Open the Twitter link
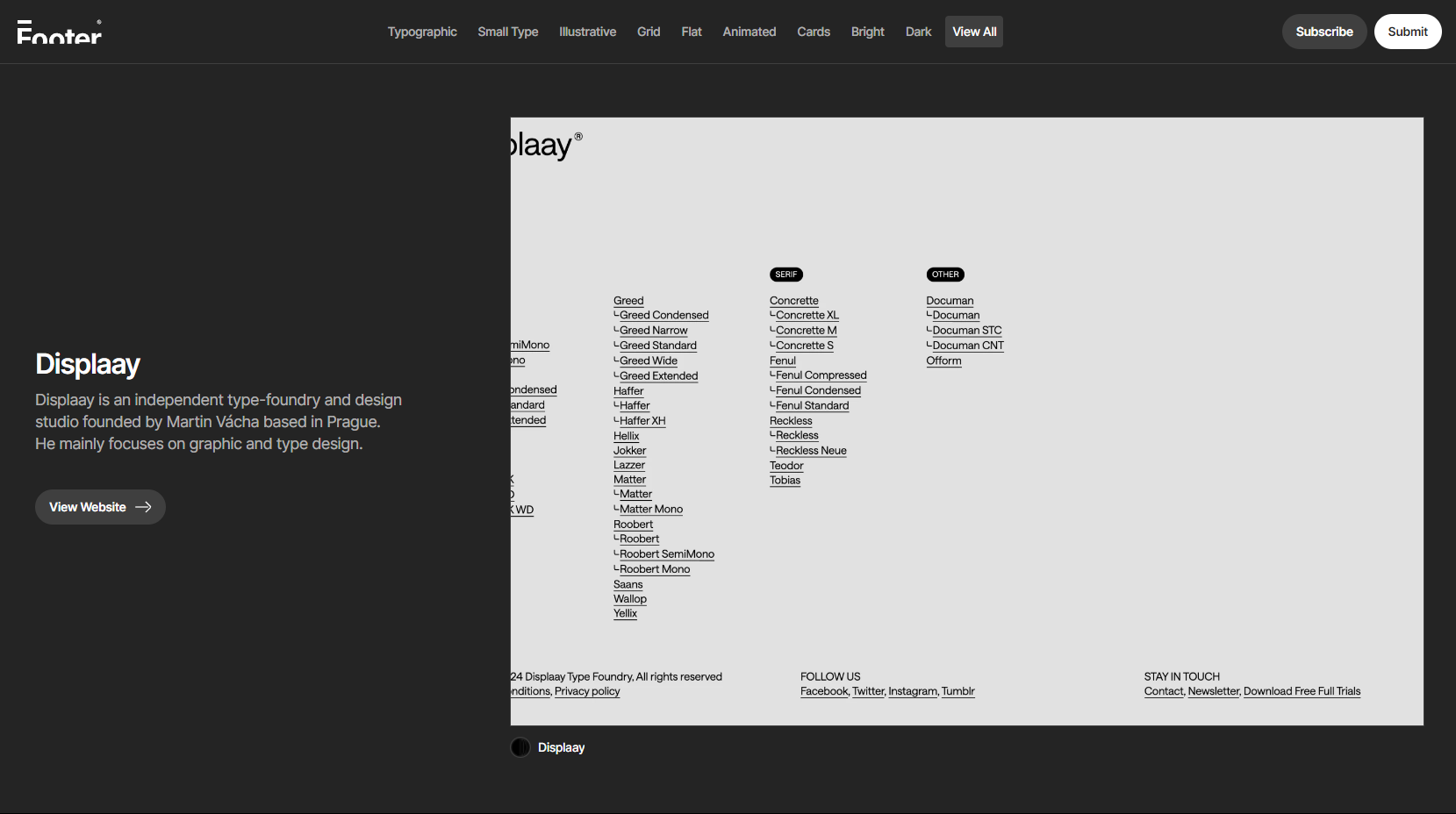The height and width of the screenshot is (814, 1456). tap(868, 691)
